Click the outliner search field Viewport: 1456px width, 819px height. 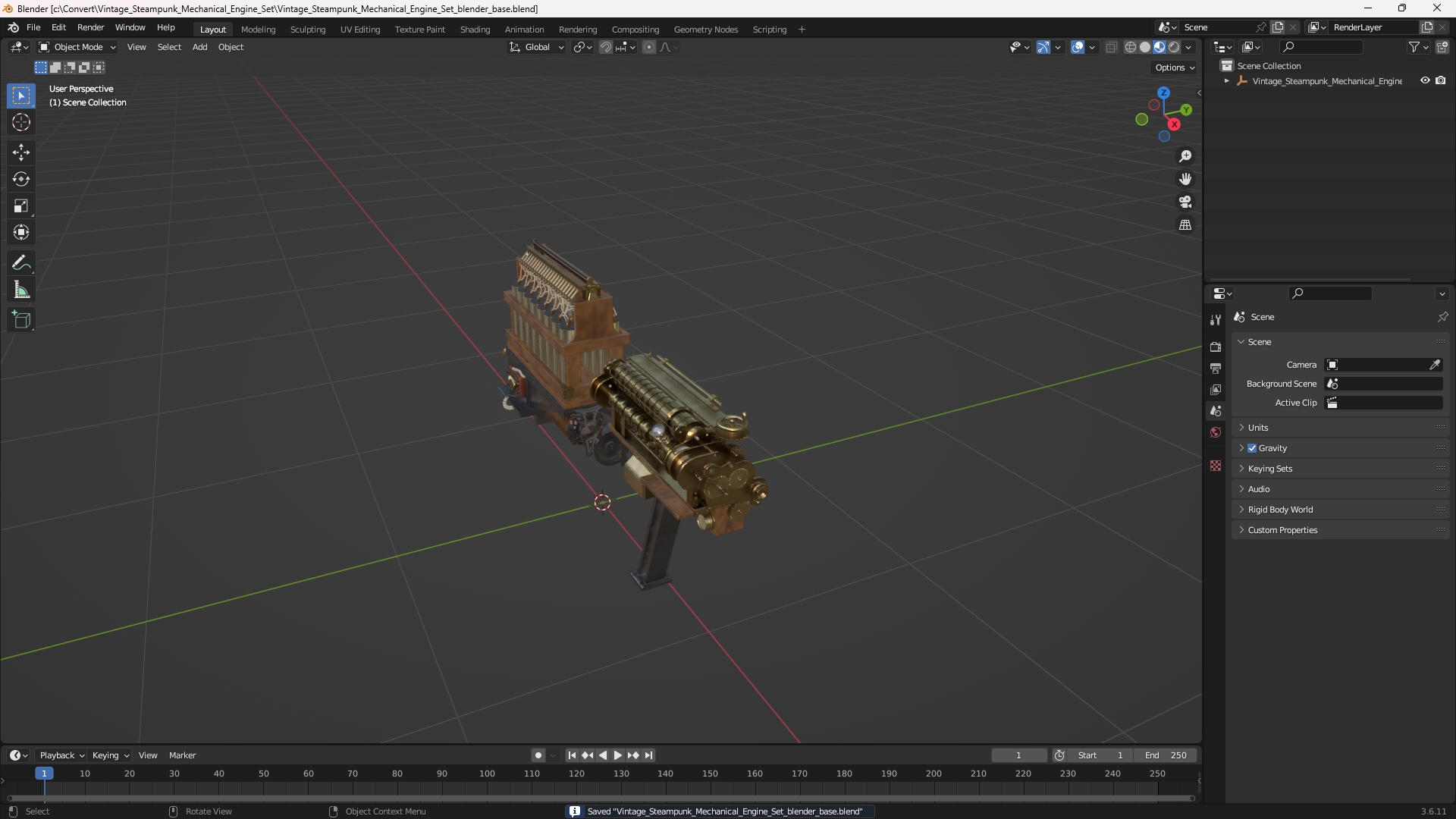1321,47
